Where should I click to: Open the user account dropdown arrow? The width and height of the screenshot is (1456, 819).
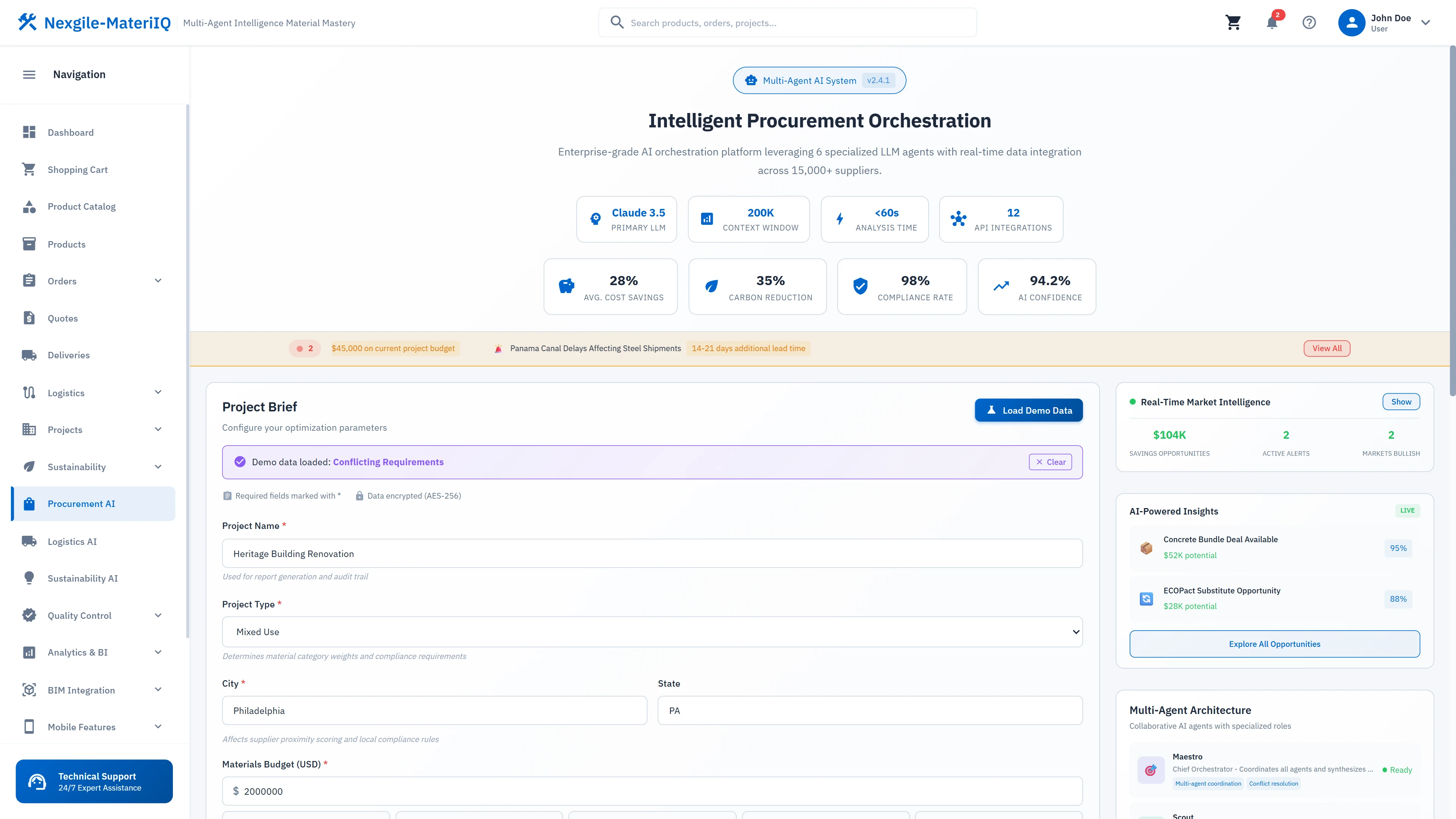pos(1426,23)
